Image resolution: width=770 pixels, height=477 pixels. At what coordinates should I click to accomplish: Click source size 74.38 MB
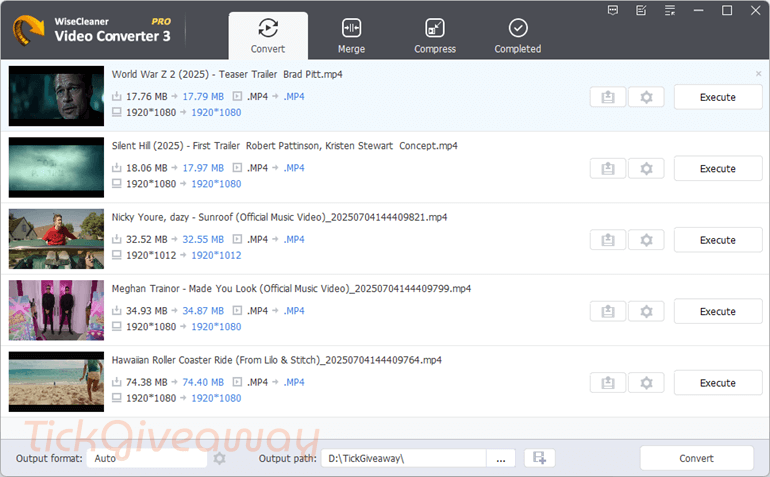point(147,382)
